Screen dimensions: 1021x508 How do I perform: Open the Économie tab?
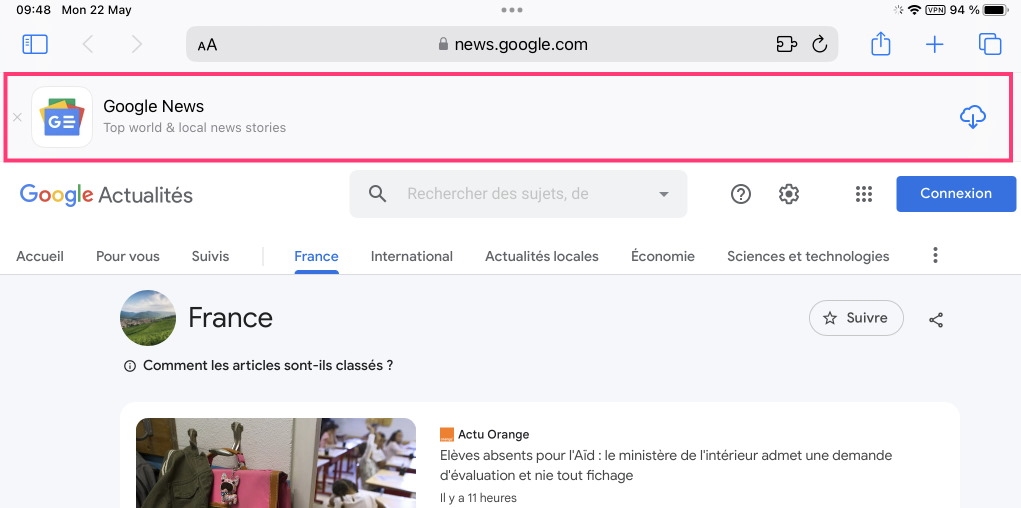click(663, 256)
